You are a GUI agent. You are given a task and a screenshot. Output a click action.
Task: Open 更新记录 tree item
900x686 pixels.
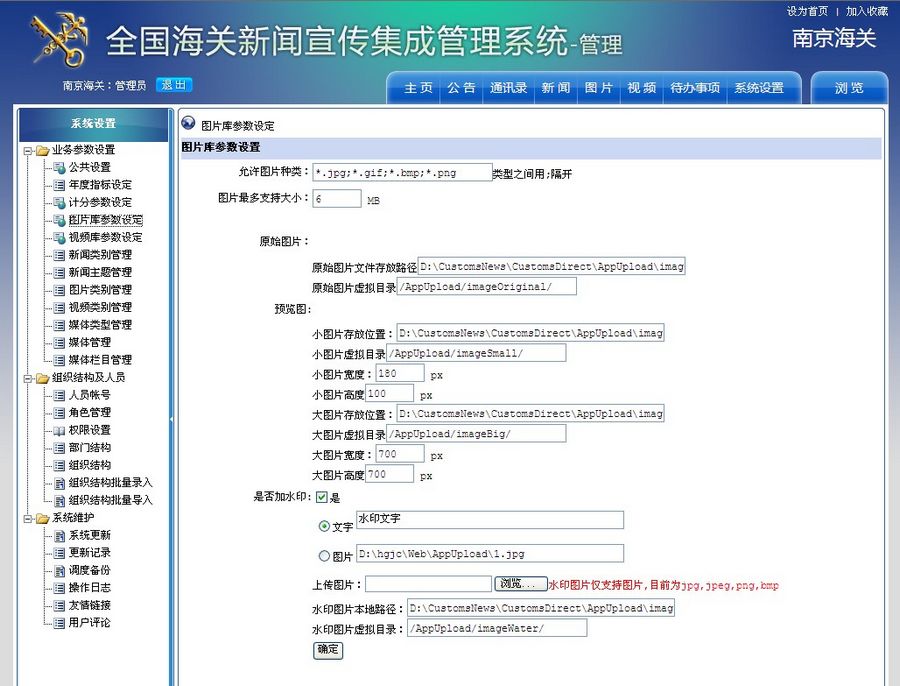coord(90,553)
